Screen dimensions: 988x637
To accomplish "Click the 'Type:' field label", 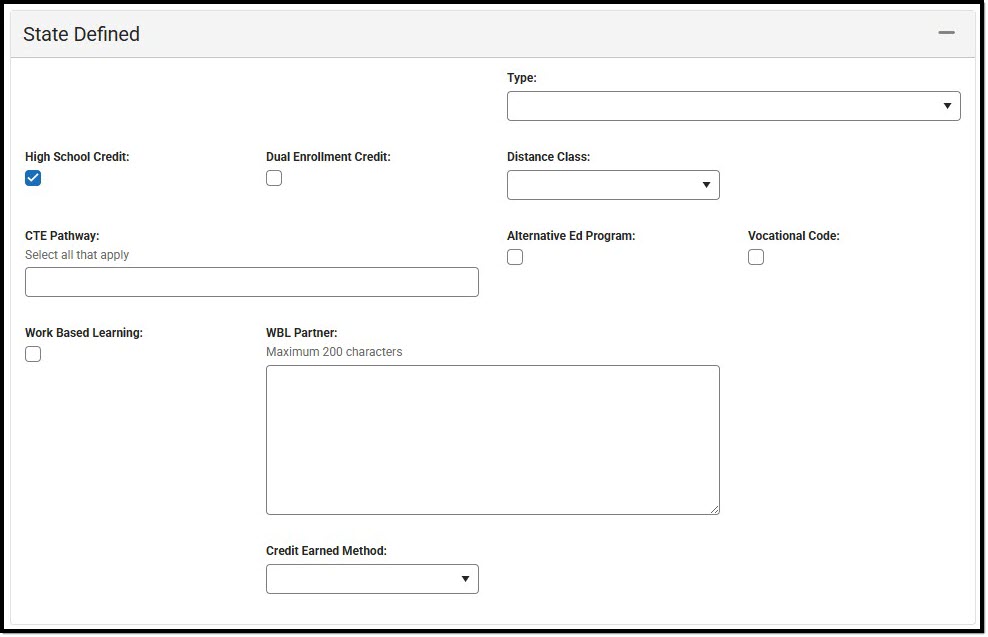I will coord(522,77).
